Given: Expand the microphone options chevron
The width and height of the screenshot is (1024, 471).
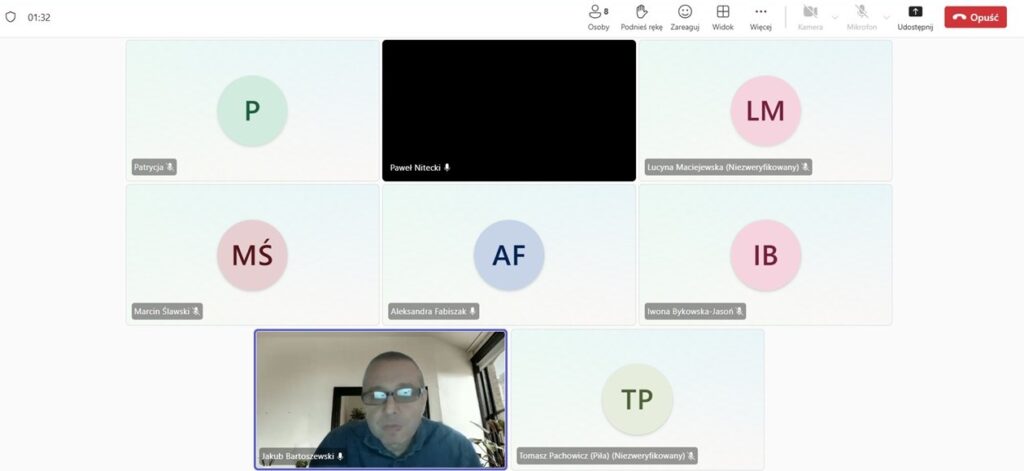Looking at the screenshot, I should pos(886,17).
